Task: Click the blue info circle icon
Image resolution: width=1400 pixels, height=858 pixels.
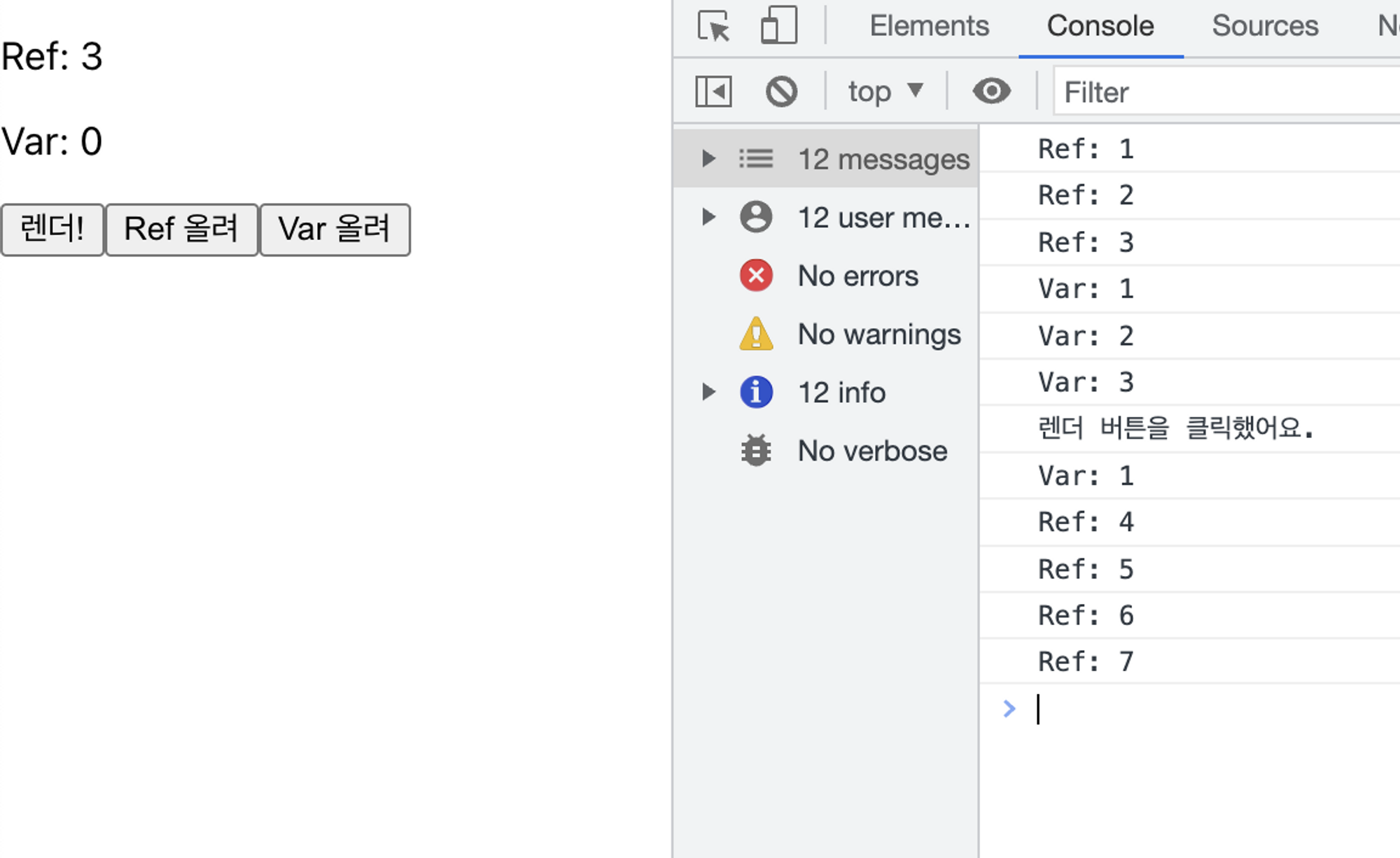Action: (x=756, y=393)
